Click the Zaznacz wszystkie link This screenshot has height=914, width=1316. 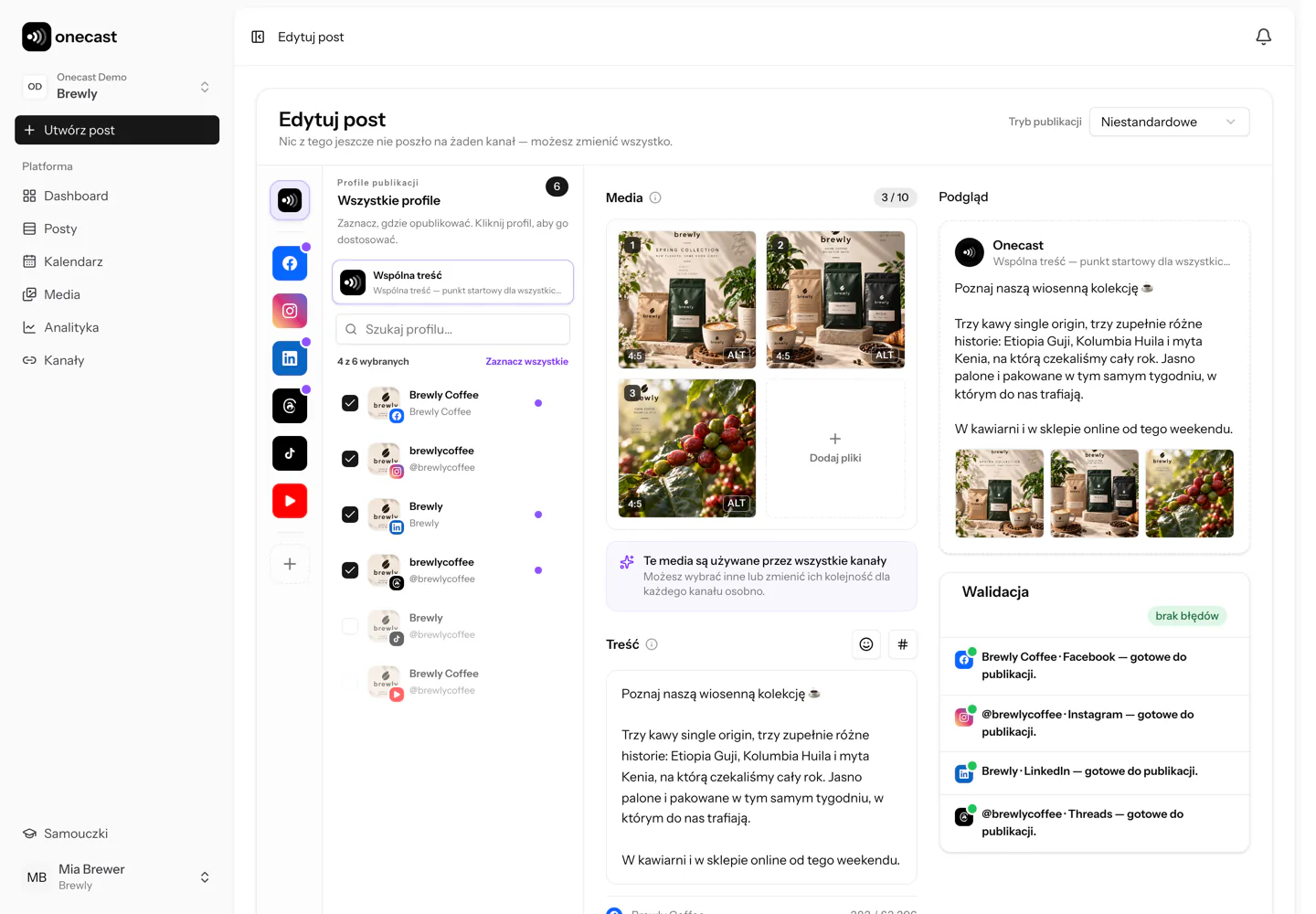526,361
